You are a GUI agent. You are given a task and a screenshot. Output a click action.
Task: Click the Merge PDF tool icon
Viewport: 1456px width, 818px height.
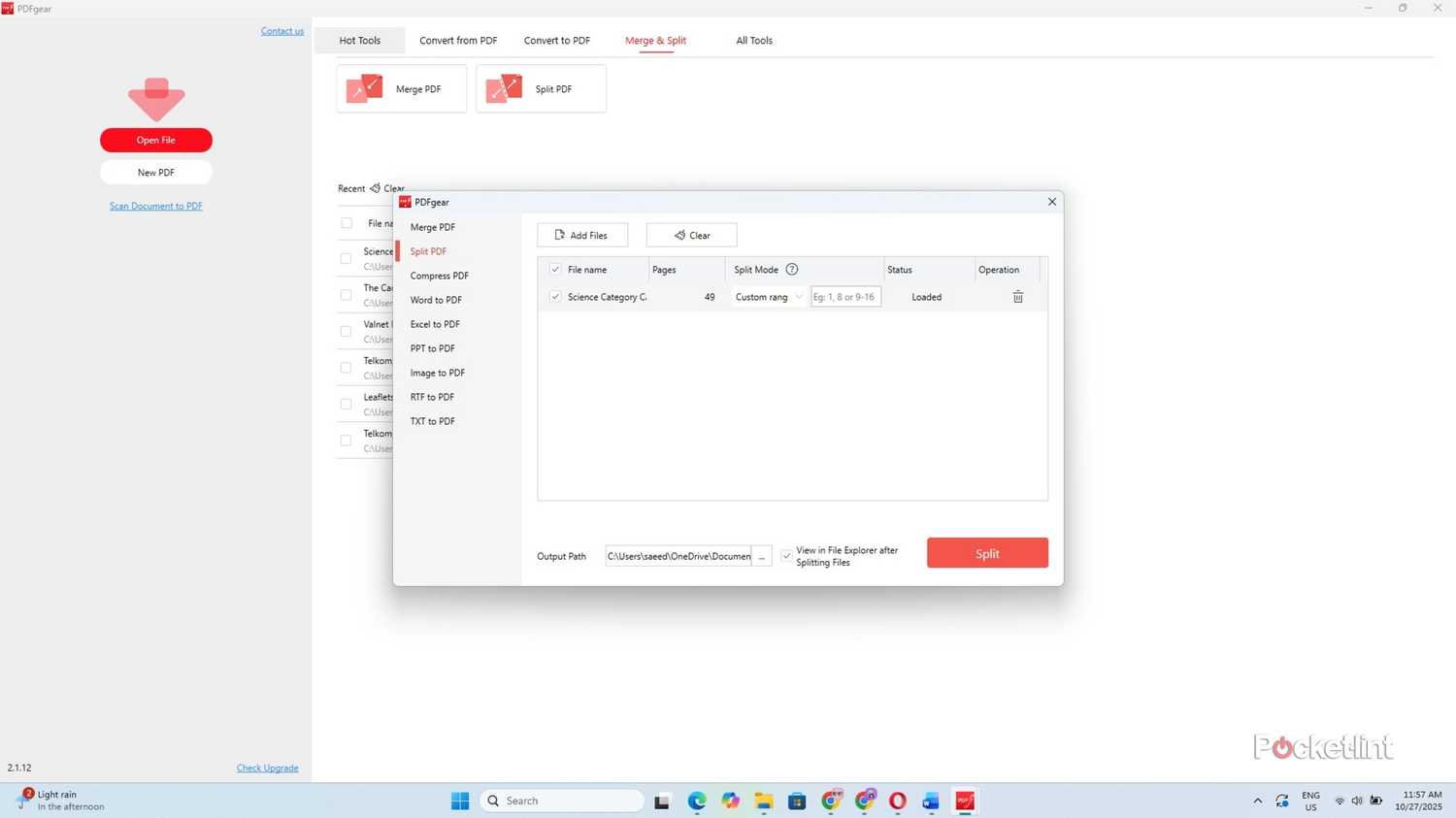point(365,88)
